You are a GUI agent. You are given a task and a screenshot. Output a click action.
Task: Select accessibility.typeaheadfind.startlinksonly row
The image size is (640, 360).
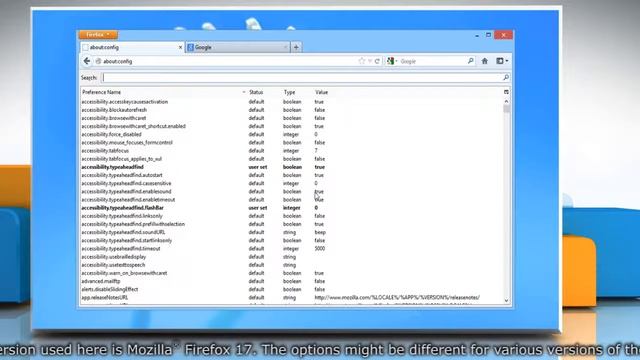pos(291,240)
